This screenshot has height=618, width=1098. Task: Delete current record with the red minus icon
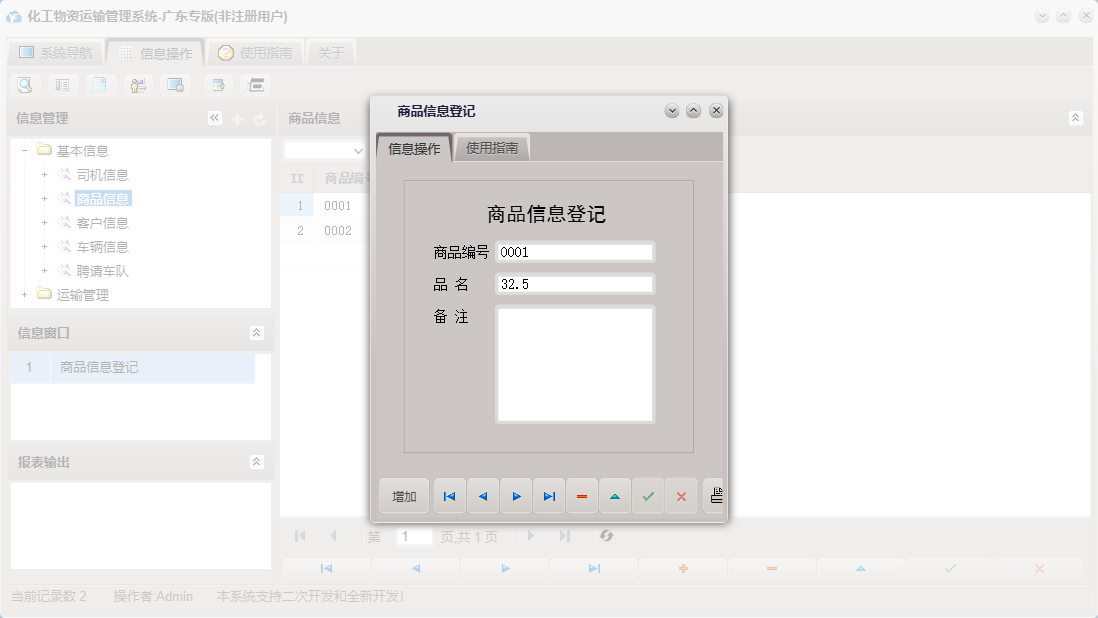(582, 495)
